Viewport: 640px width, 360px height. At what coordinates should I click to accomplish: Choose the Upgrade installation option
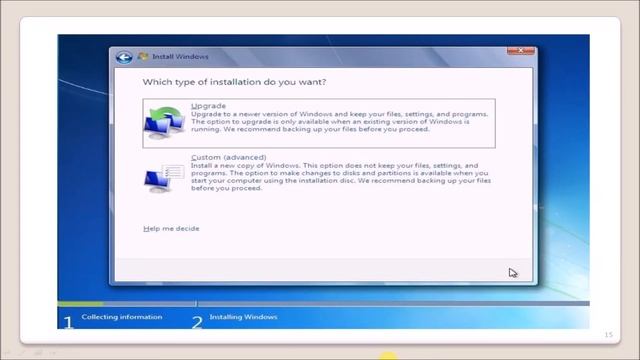(319, 123)
